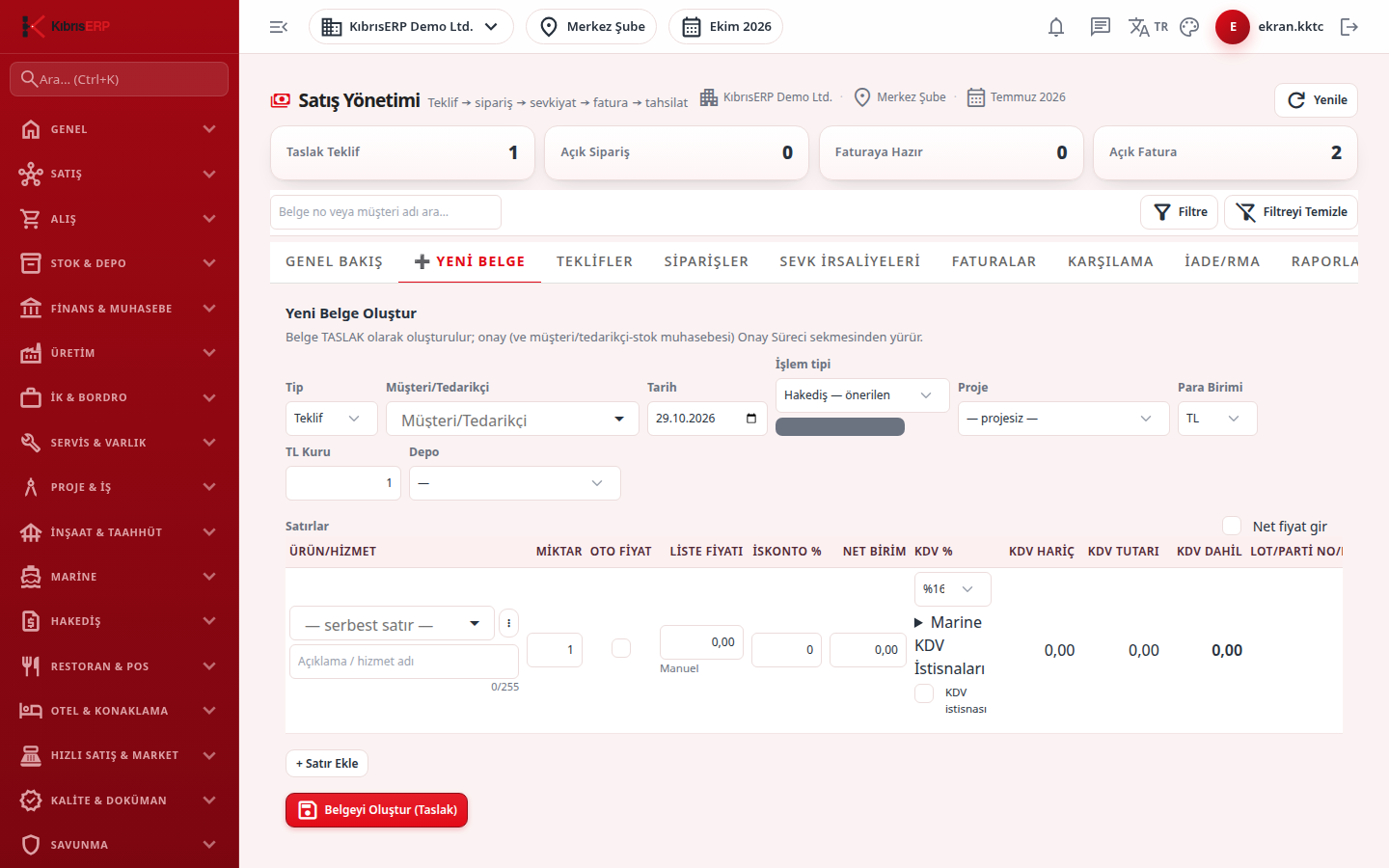
Task: Open the Marine icon in sidebar
Action: pyautogui.click(x=31, y=577)
